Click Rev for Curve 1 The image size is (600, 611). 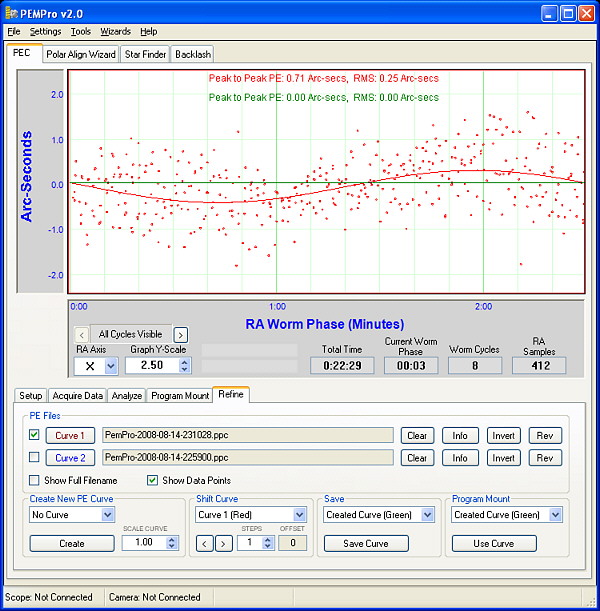(545, 435)
